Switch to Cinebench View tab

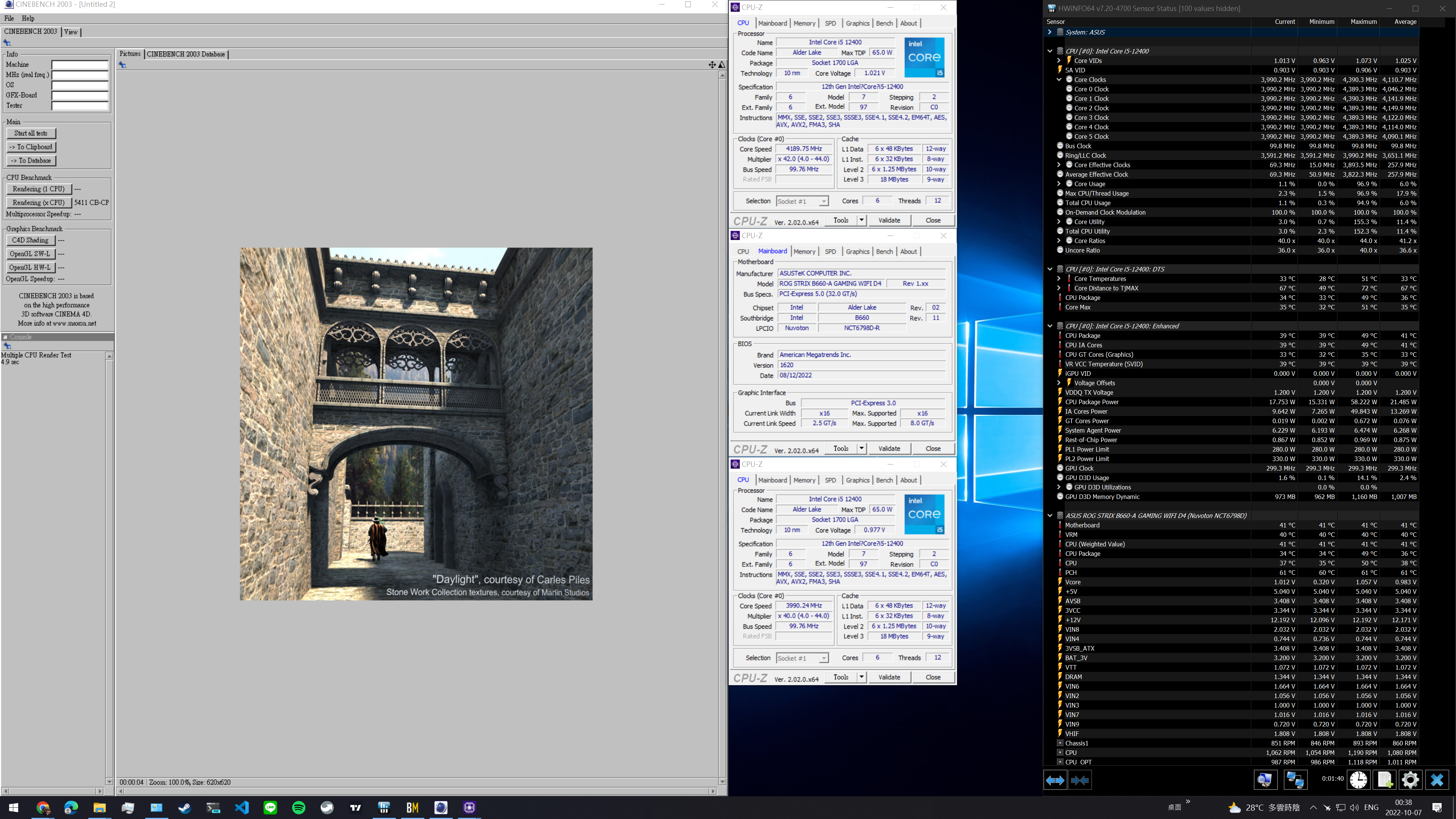71,31
